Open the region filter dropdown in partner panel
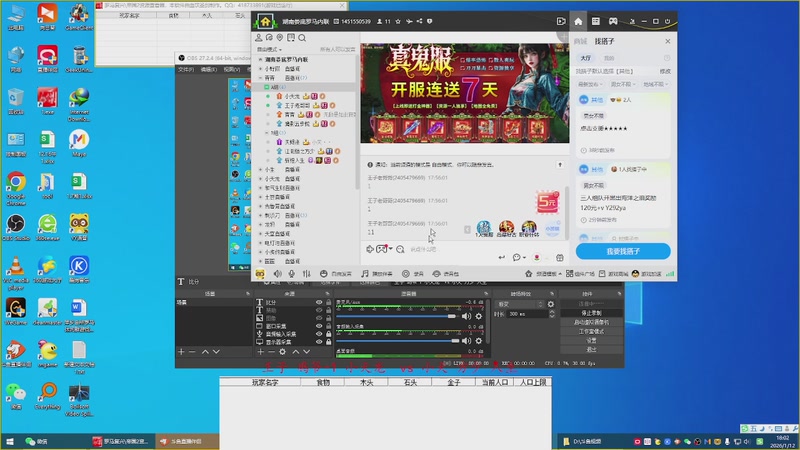 (656, 84)
